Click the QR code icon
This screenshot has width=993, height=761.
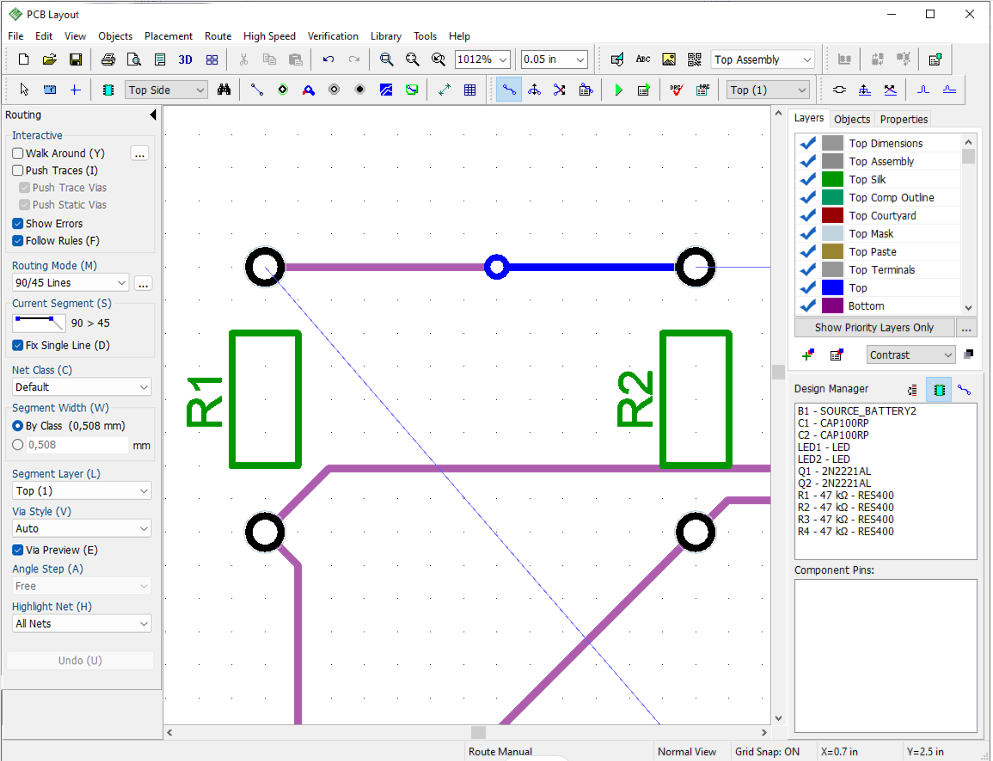pos(695,60)
